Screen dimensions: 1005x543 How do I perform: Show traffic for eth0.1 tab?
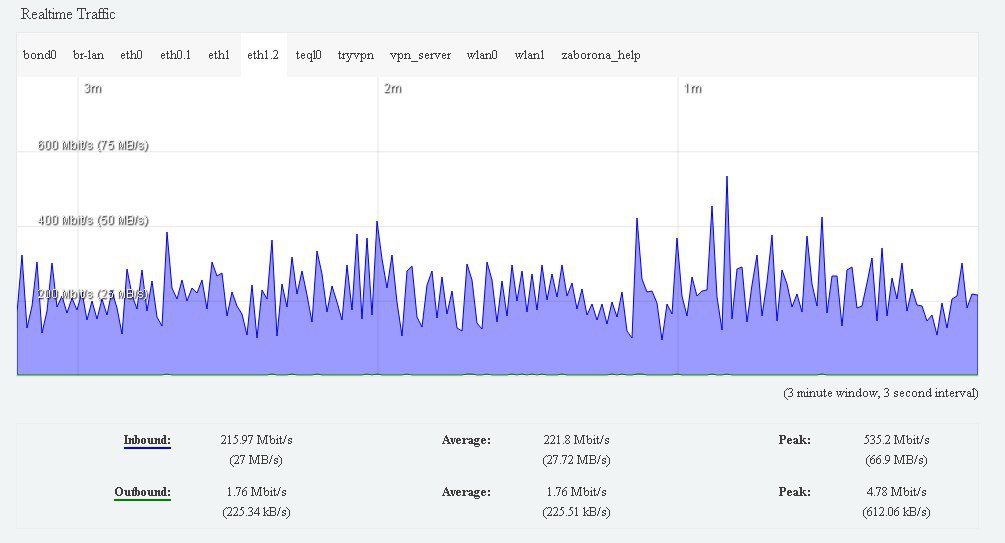(x=176, y=55)
